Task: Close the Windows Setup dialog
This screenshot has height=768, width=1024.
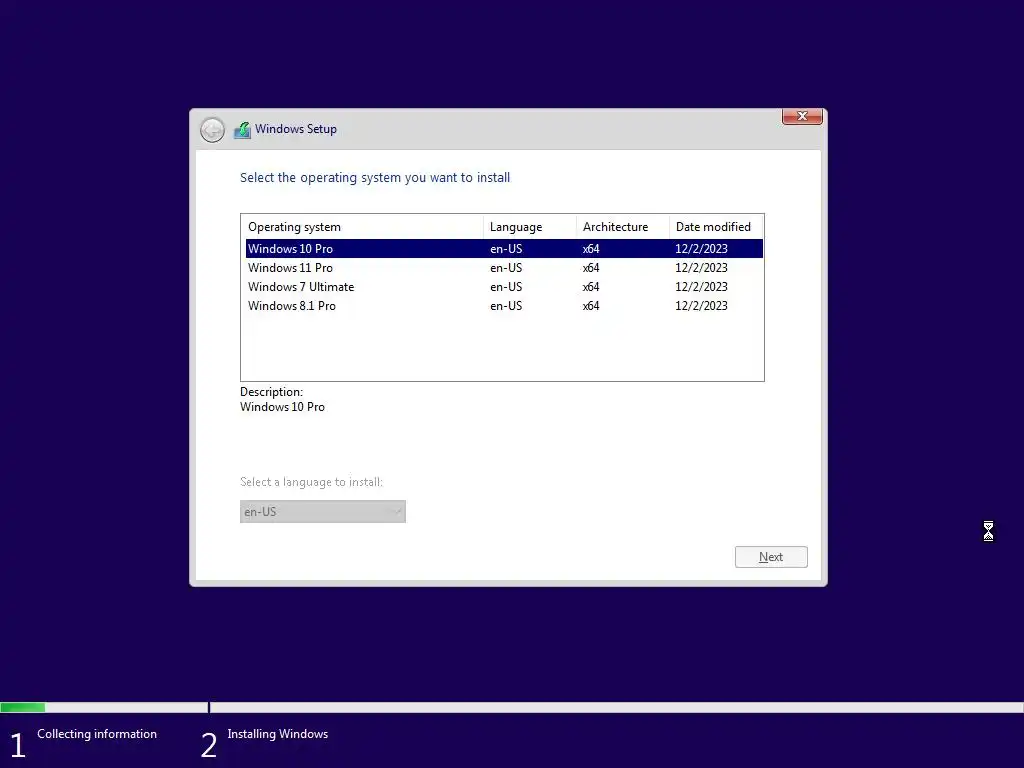Action: (x=802, y=116)
